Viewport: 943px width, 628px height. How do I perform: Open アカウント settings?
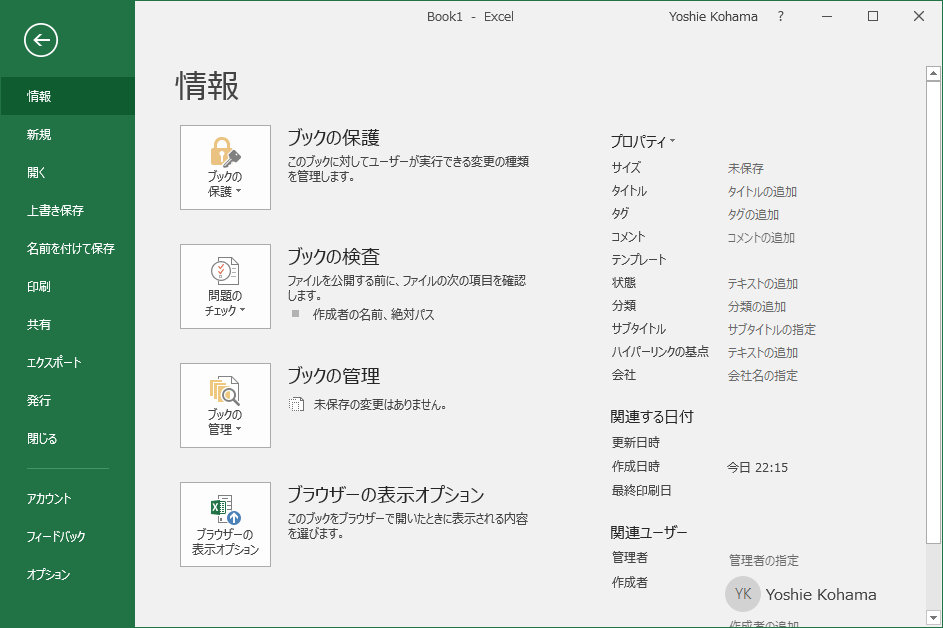click(67, 498)
